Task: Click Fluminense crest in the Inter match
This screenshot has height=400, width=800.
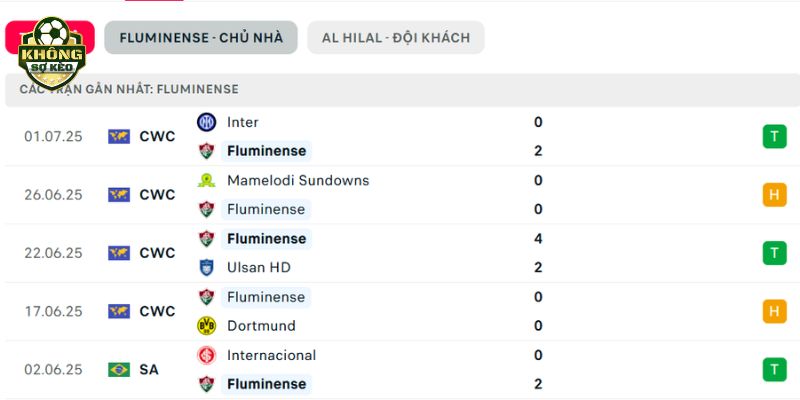Action: click(207, 151)
